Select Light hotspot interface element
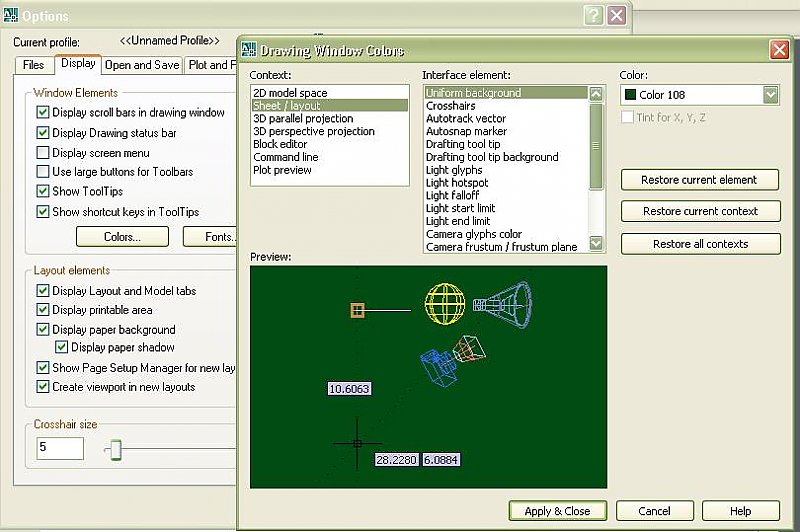 506,183
